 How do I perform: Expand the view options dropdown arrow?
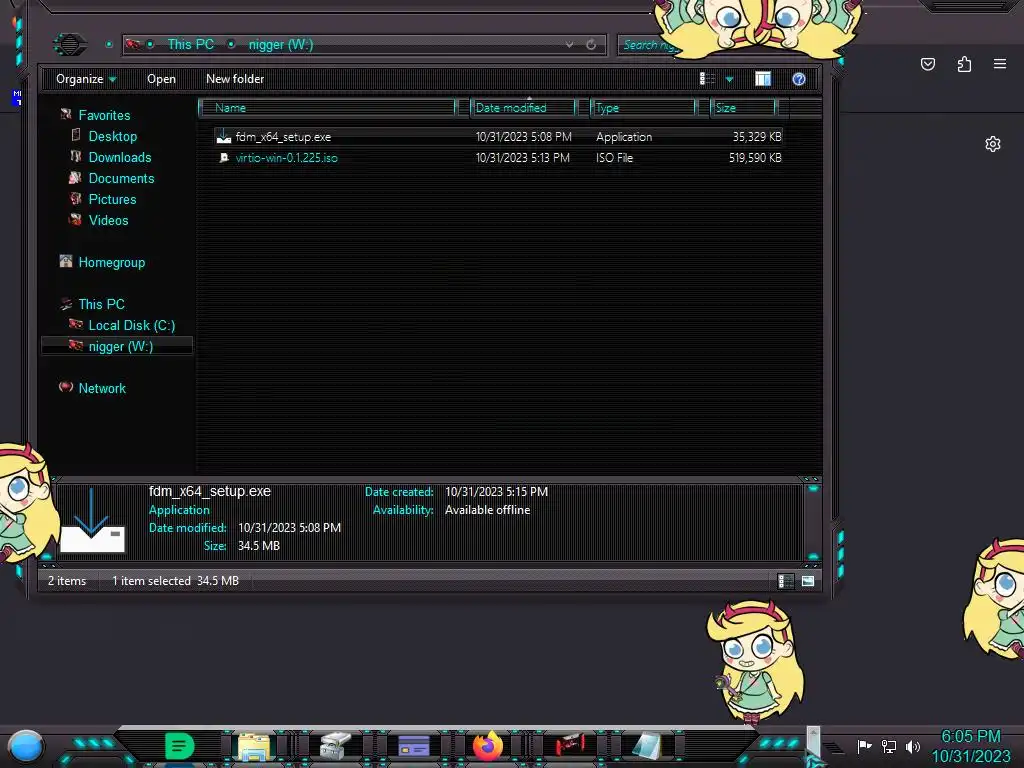click(x=729, y=79)
